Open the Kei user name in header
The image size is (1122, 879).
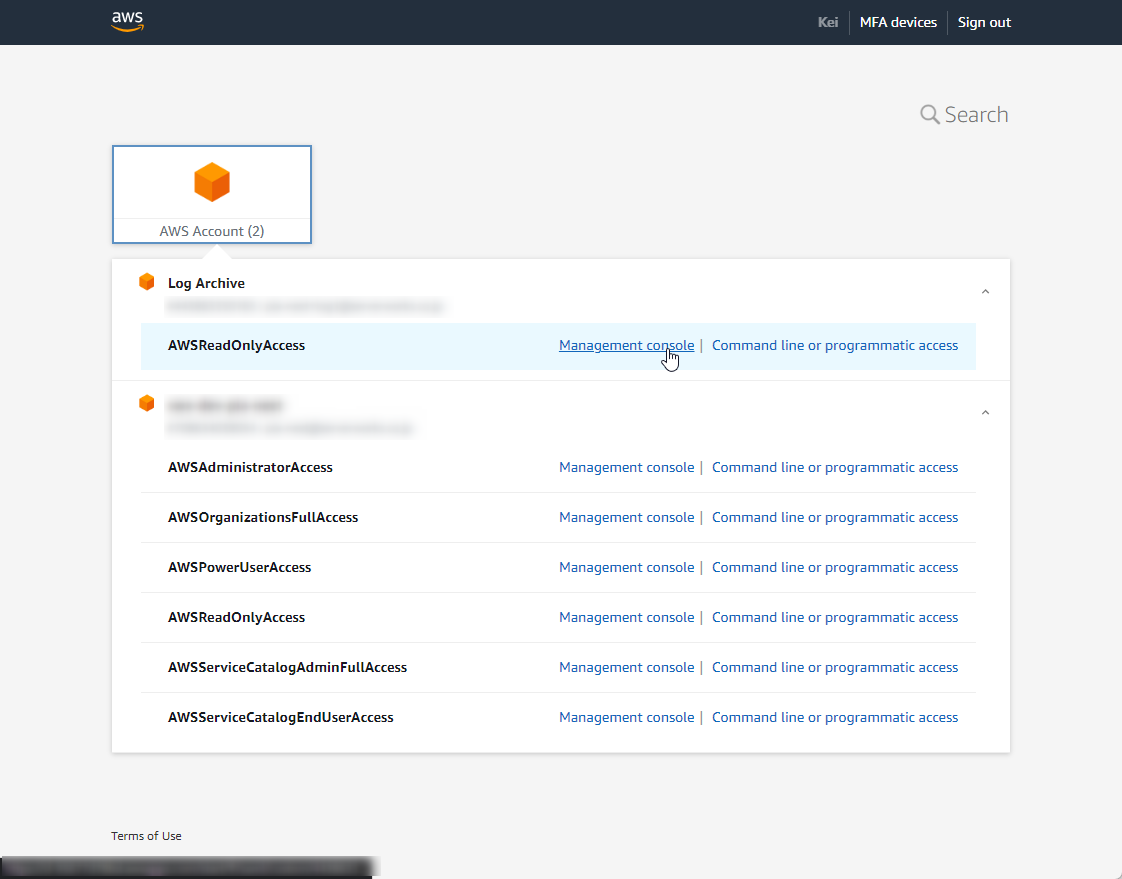828,22
